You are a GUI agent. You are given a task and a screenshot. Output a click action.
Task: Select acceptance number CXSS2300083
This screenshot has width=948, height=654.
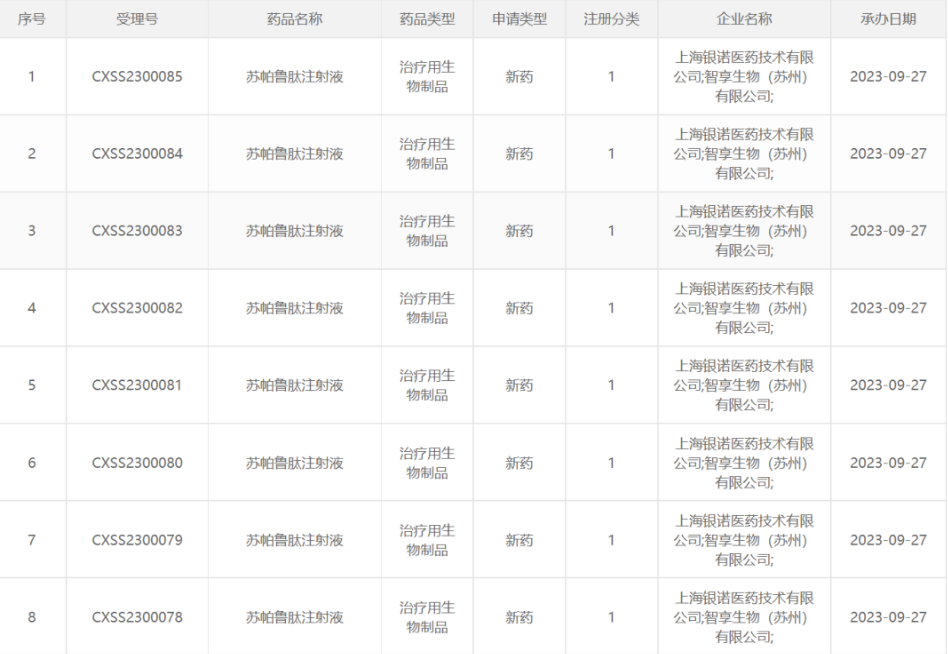[137, 231]
